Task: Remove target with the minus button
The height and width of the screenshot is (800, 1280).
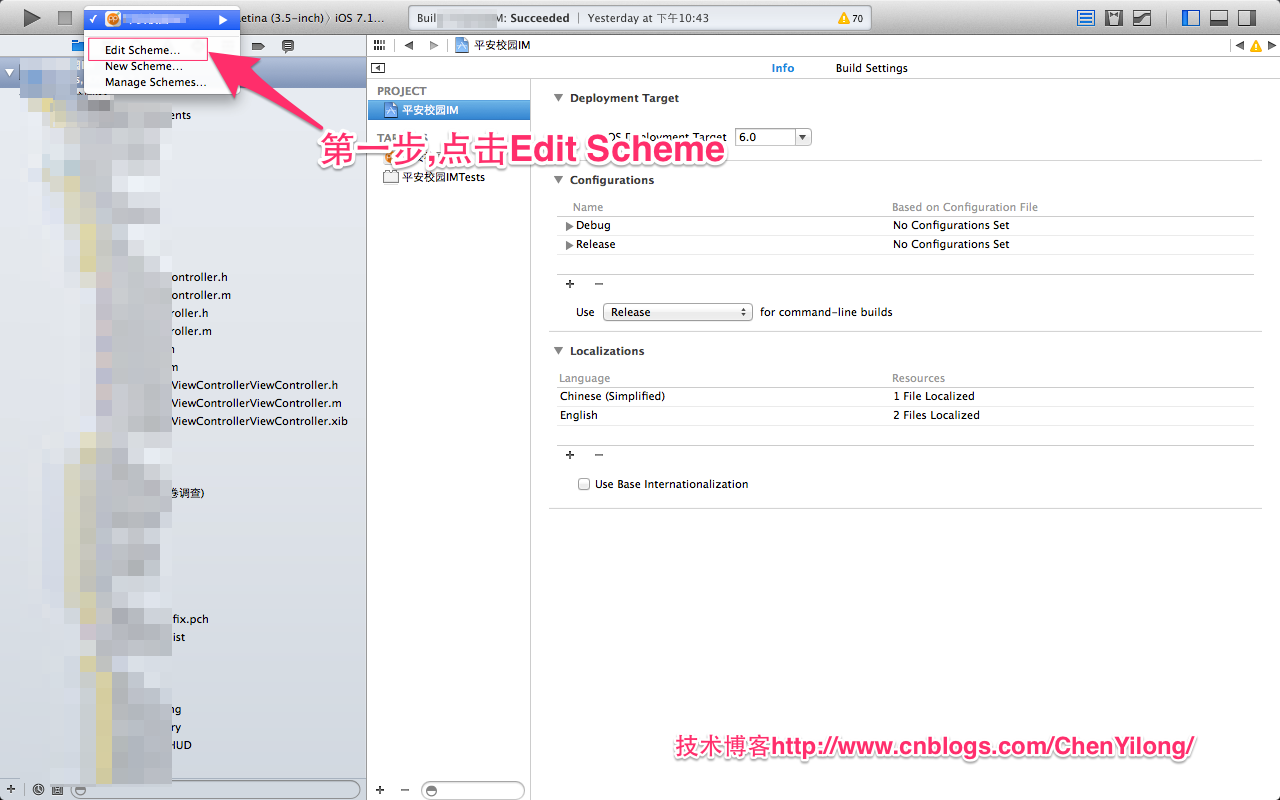Action: click(x=405, y=790)
